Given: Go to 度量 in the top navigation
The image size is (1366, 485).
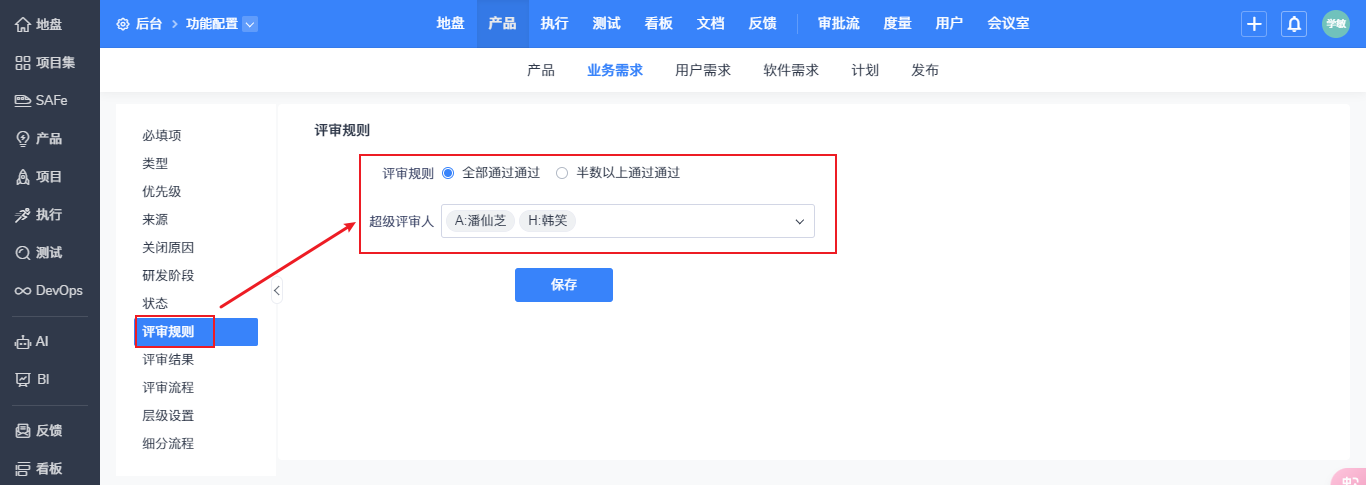Looking at the screenshot, I should 897,24.
